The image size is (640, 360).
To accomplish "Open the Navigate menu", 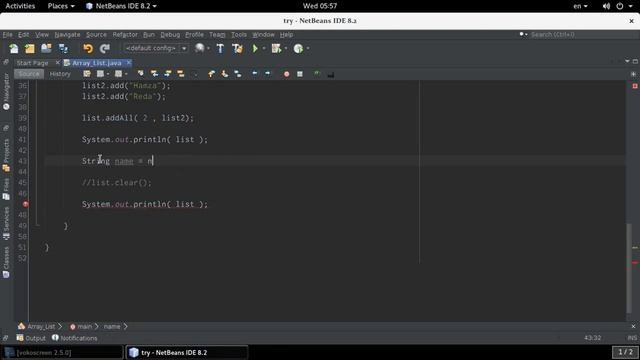I will coord(67,35).
